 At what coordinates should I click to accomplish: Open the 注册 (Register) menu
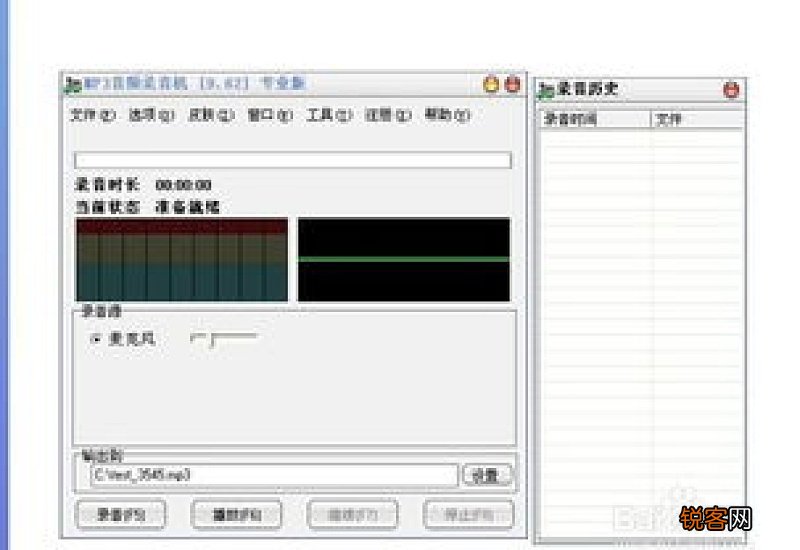388,115
